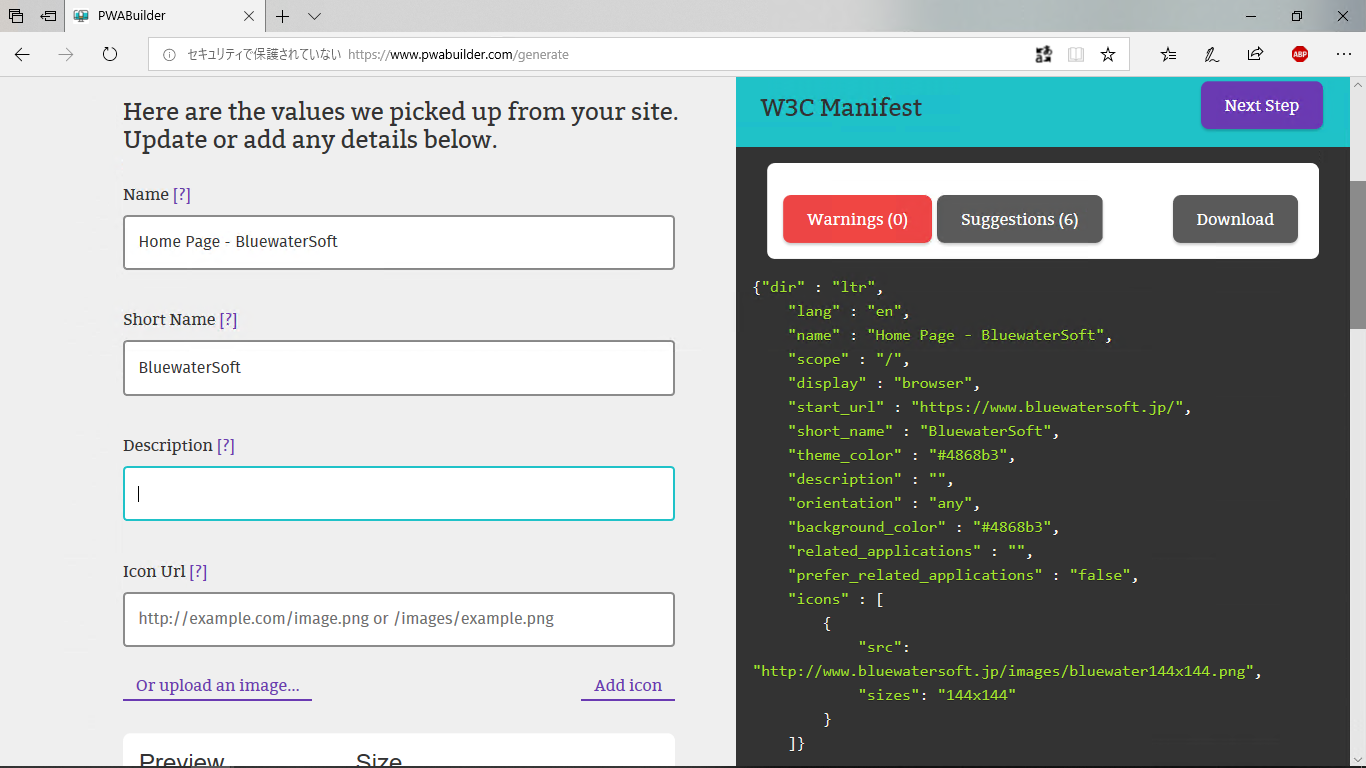Screen dimensions: 1366x768
Task: Click the "orientation" : "any" manifest line
Action: click(883, 503)
